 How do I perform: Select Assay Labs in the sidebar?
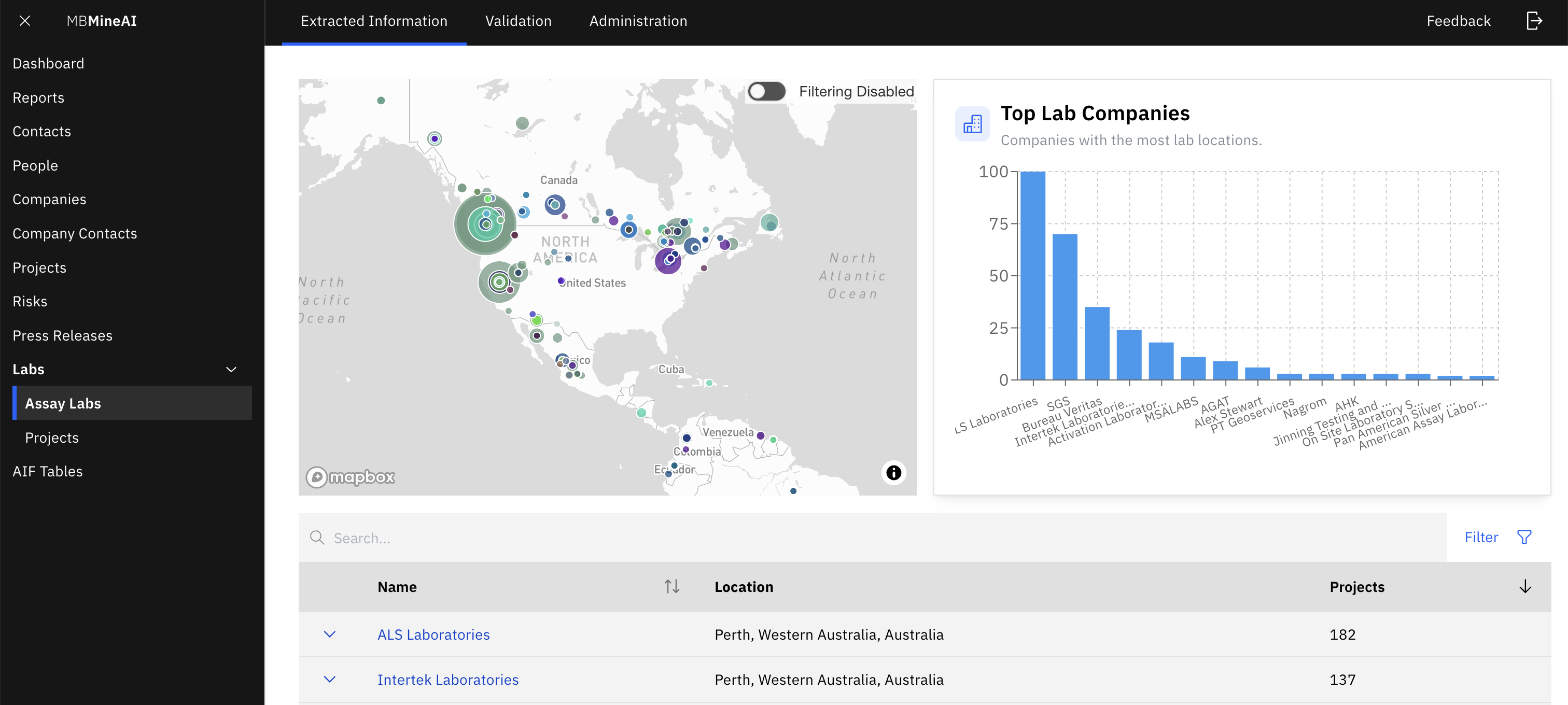[63, 403]
